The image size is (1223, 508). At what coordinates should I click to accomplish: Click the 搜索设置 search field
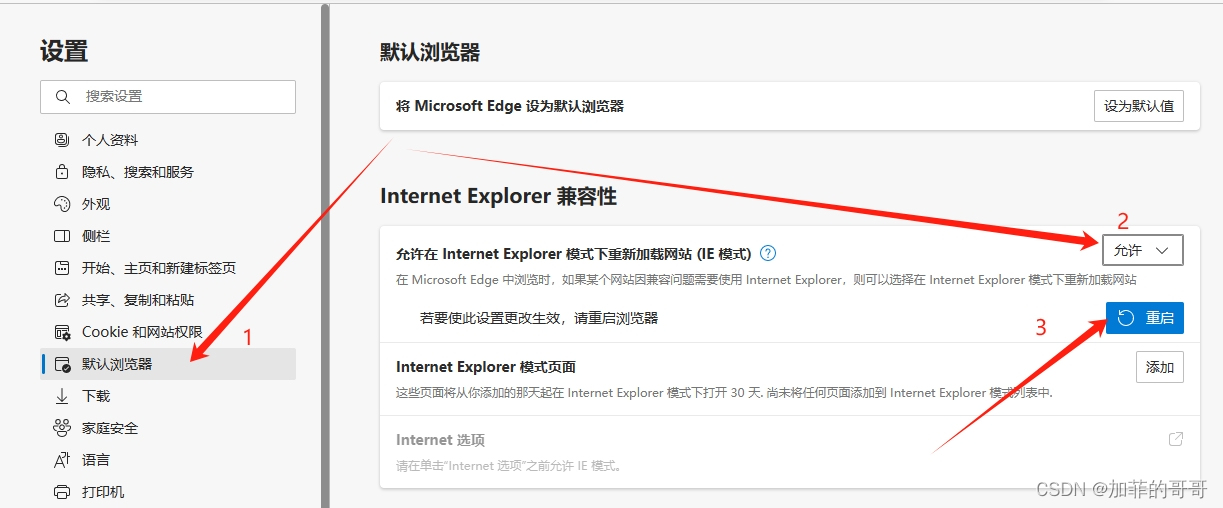(x=168, y=97)
